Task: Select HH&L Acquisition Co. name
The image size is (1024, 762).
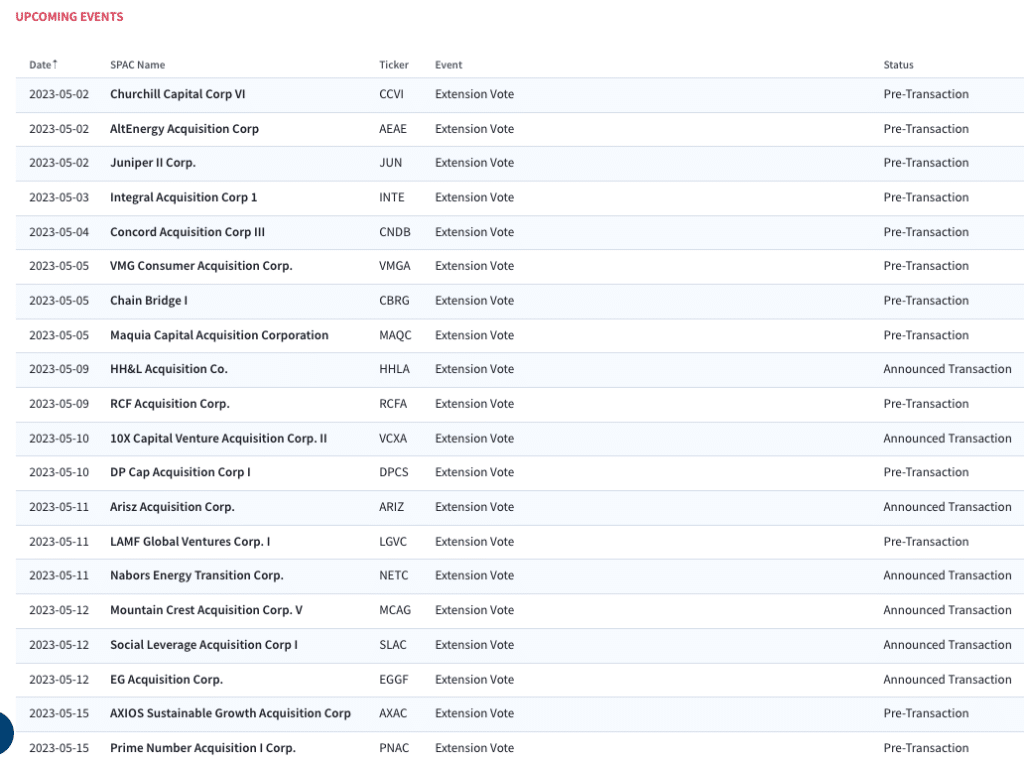Action: coord(169,369)
